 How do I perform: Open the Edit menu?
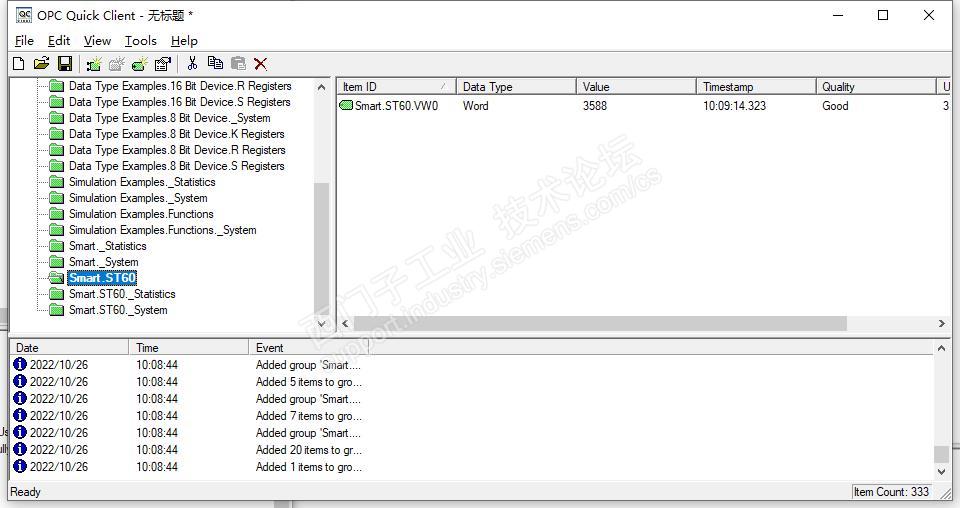click(x=59, y=41)
